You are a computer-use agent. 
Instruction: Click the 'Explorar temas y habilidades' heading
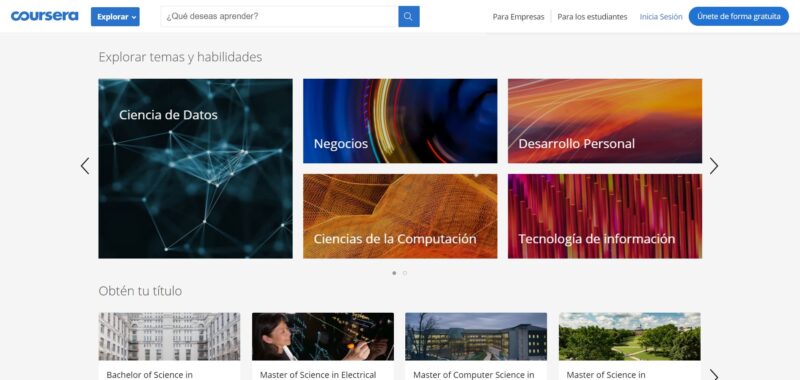click(180, 57)
